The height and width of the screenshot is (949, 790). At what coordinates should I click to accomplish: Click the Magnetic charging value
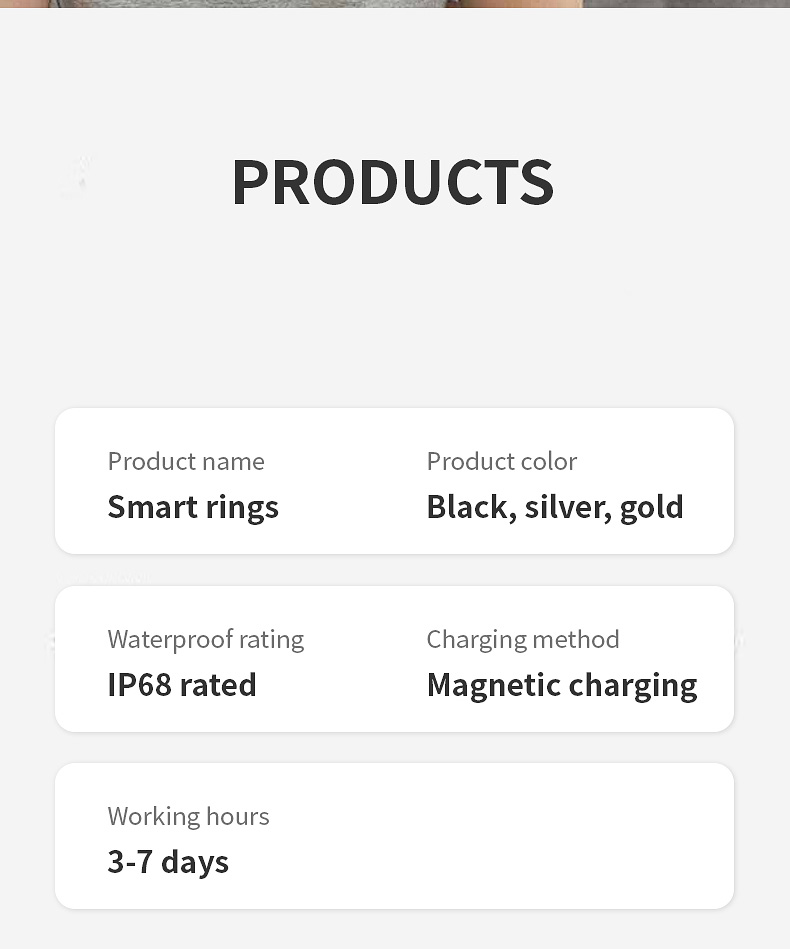click(x=562, y=685)
